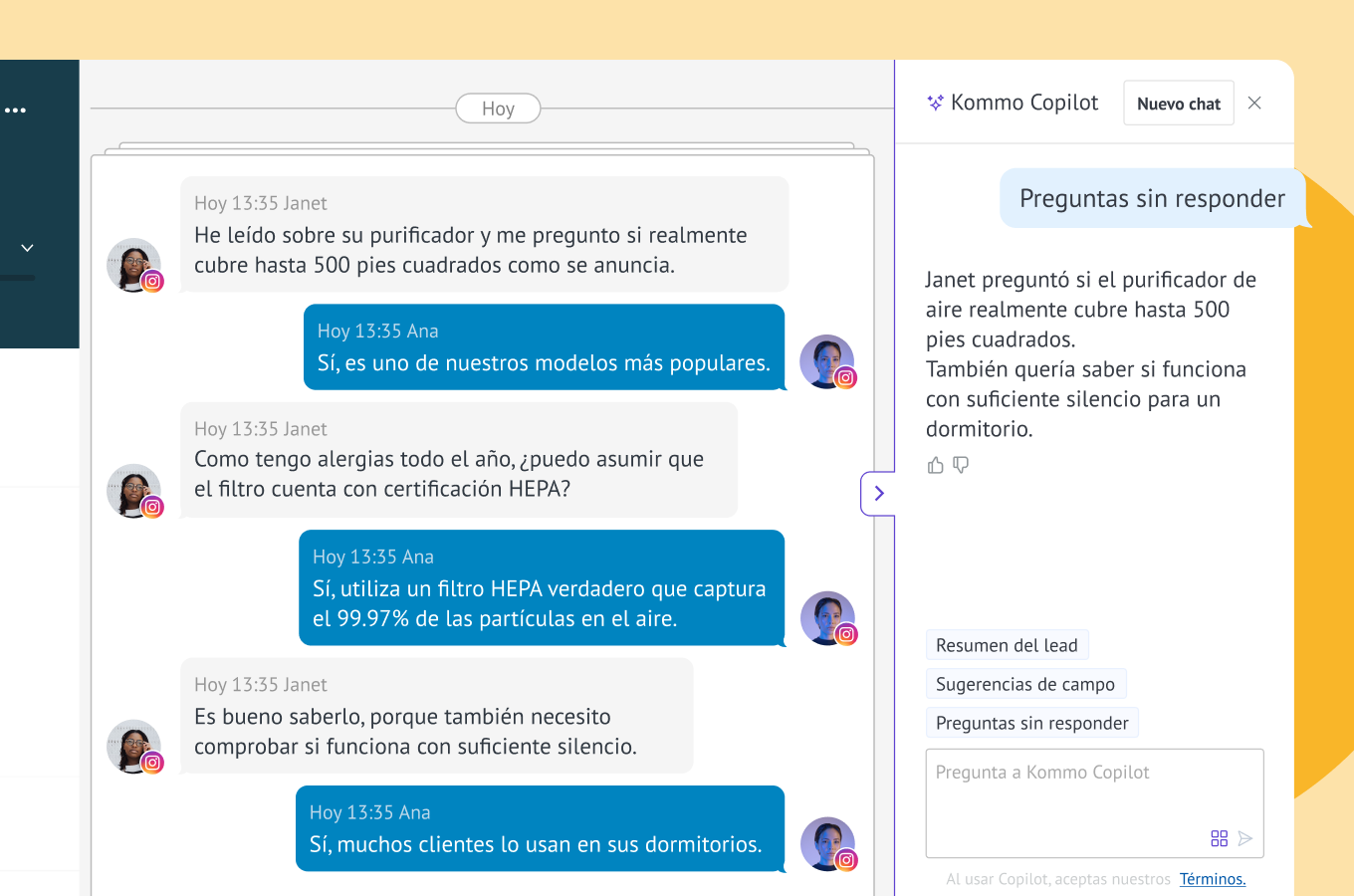Screen dimensions: 1354x896
Task: Click the thumbs down feedback icon
Action: pyautogui.click(x=961, y=465)
